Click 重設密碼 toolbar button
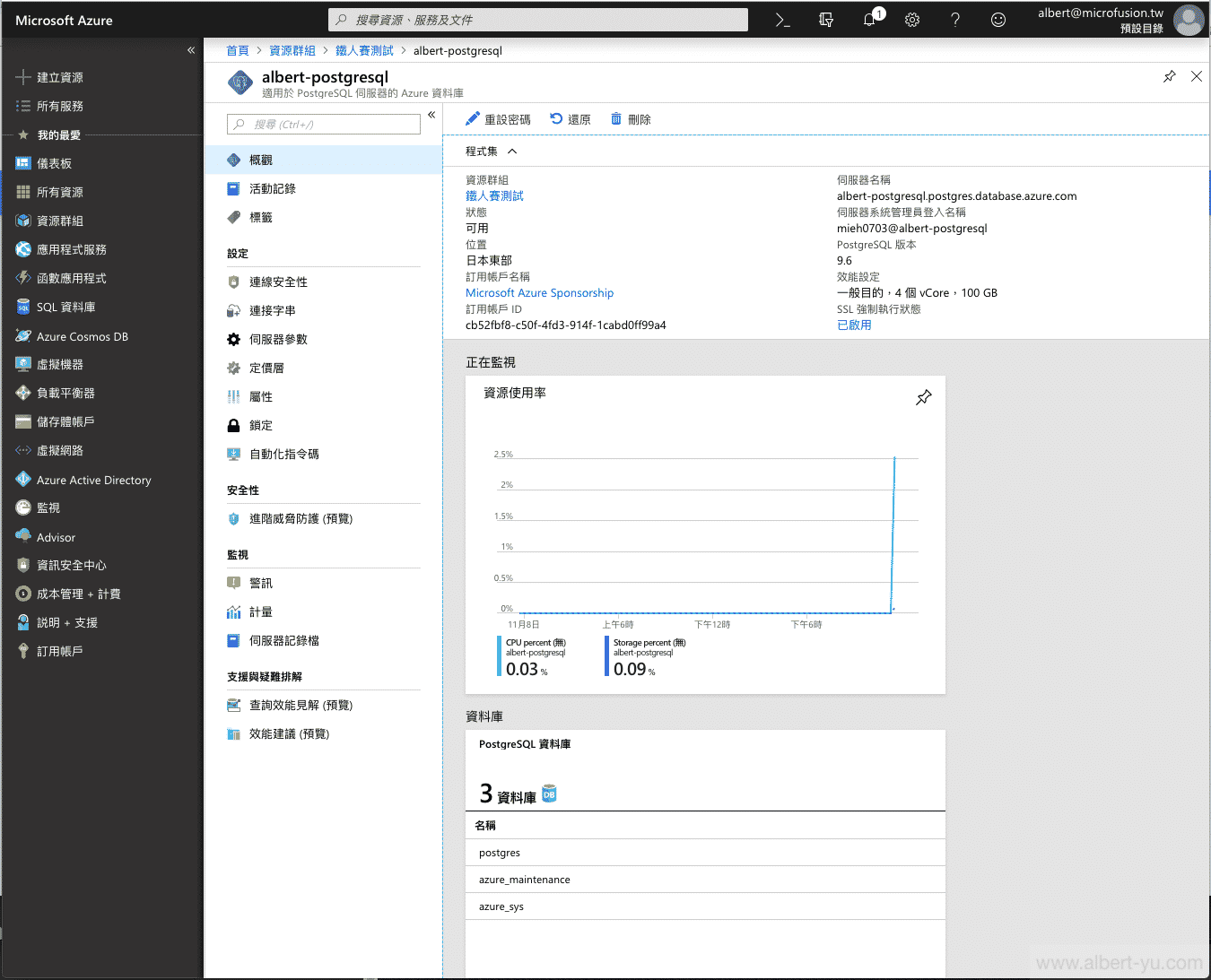Screen dimensions: 1211x980 pos(498,119)
